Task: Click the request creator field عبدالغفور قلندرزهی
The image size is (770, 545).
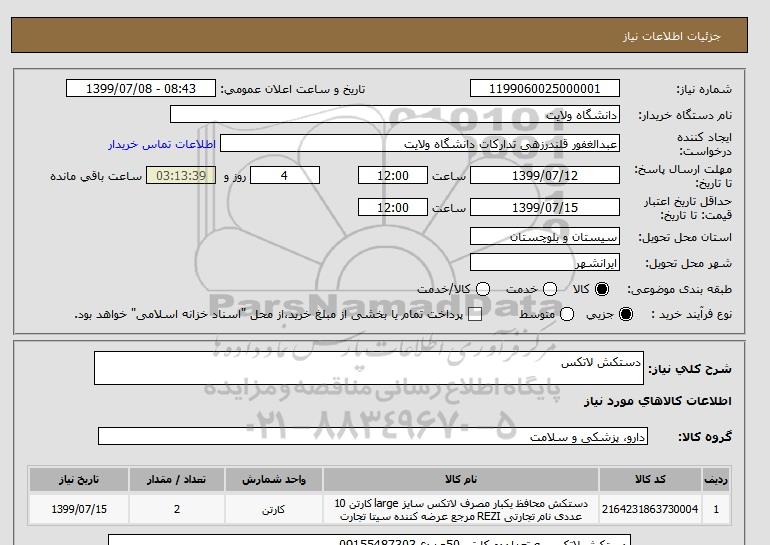Action: pos(420,143)
